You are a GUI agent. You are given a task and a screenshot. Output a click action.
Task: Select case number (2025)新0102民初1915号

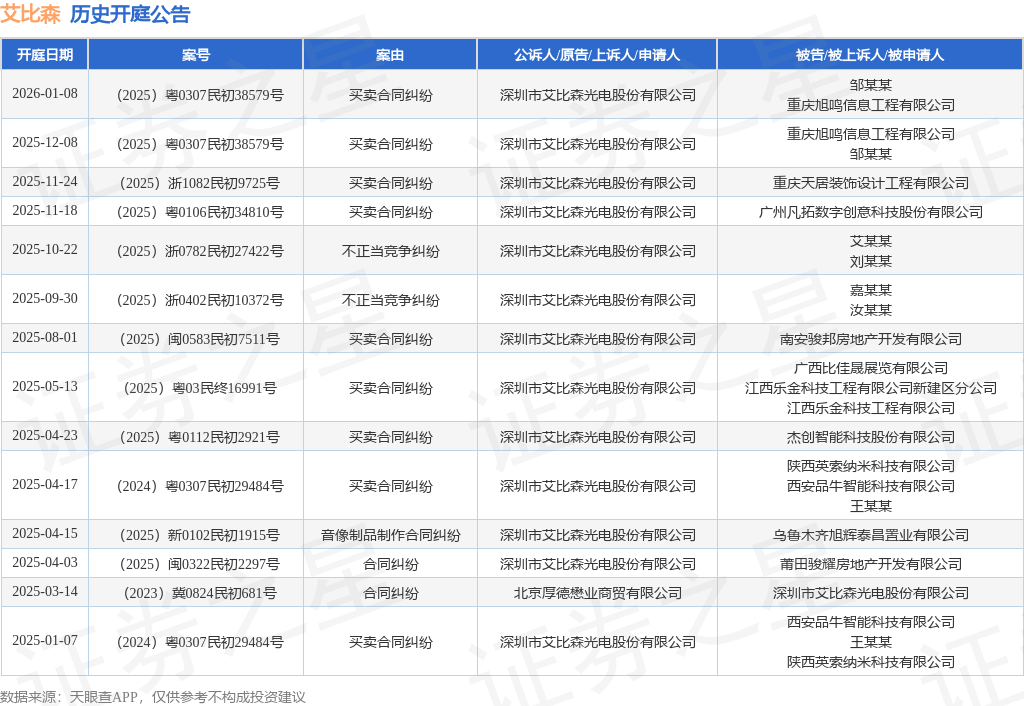point(199,536)
